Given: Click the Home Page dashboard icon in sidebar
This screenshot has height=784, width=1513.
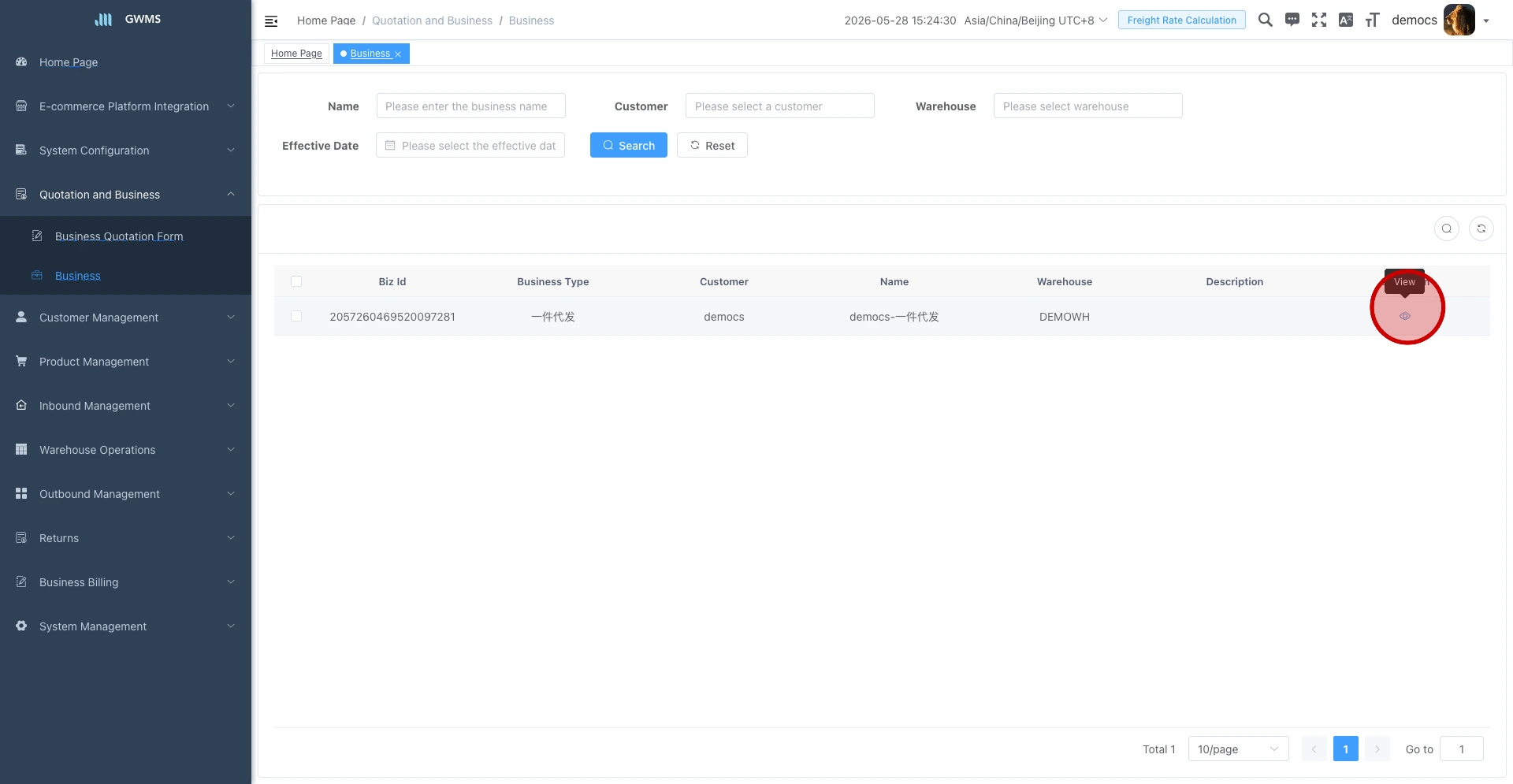Looking at the screenshot, I should [x=21, y=61].
